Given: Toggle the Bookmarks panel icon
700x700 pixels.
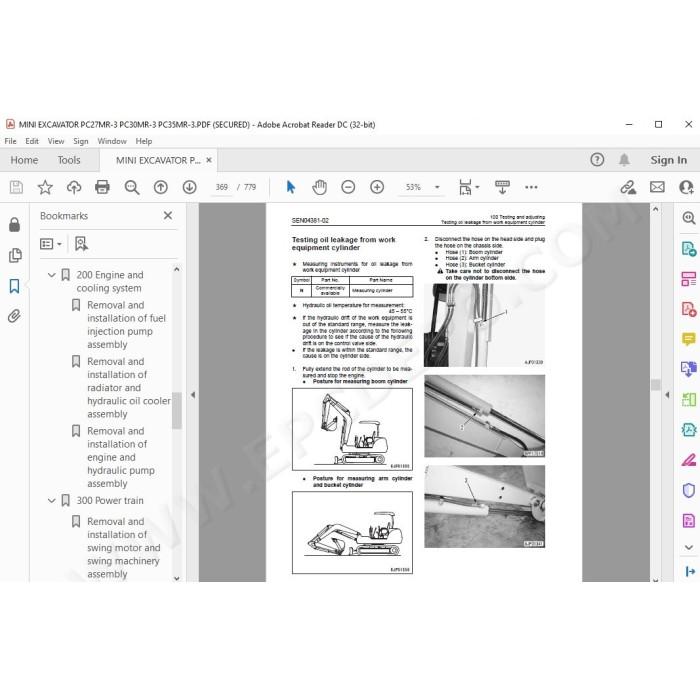Looking at the screenshot, I should [14, 286].
